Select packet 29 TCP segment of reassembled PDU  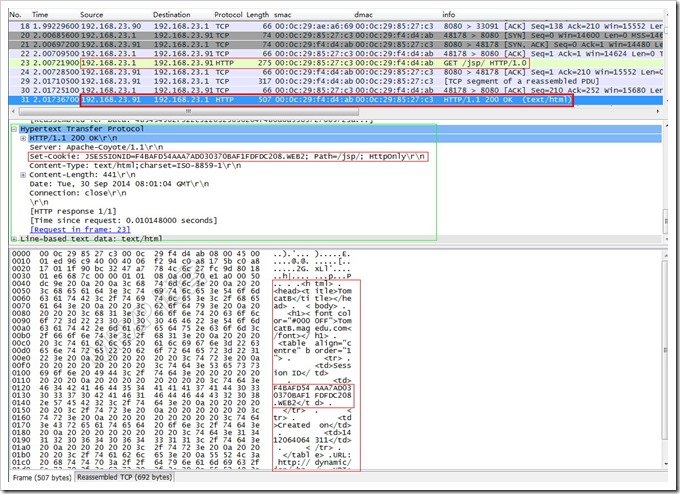[336, 81]
